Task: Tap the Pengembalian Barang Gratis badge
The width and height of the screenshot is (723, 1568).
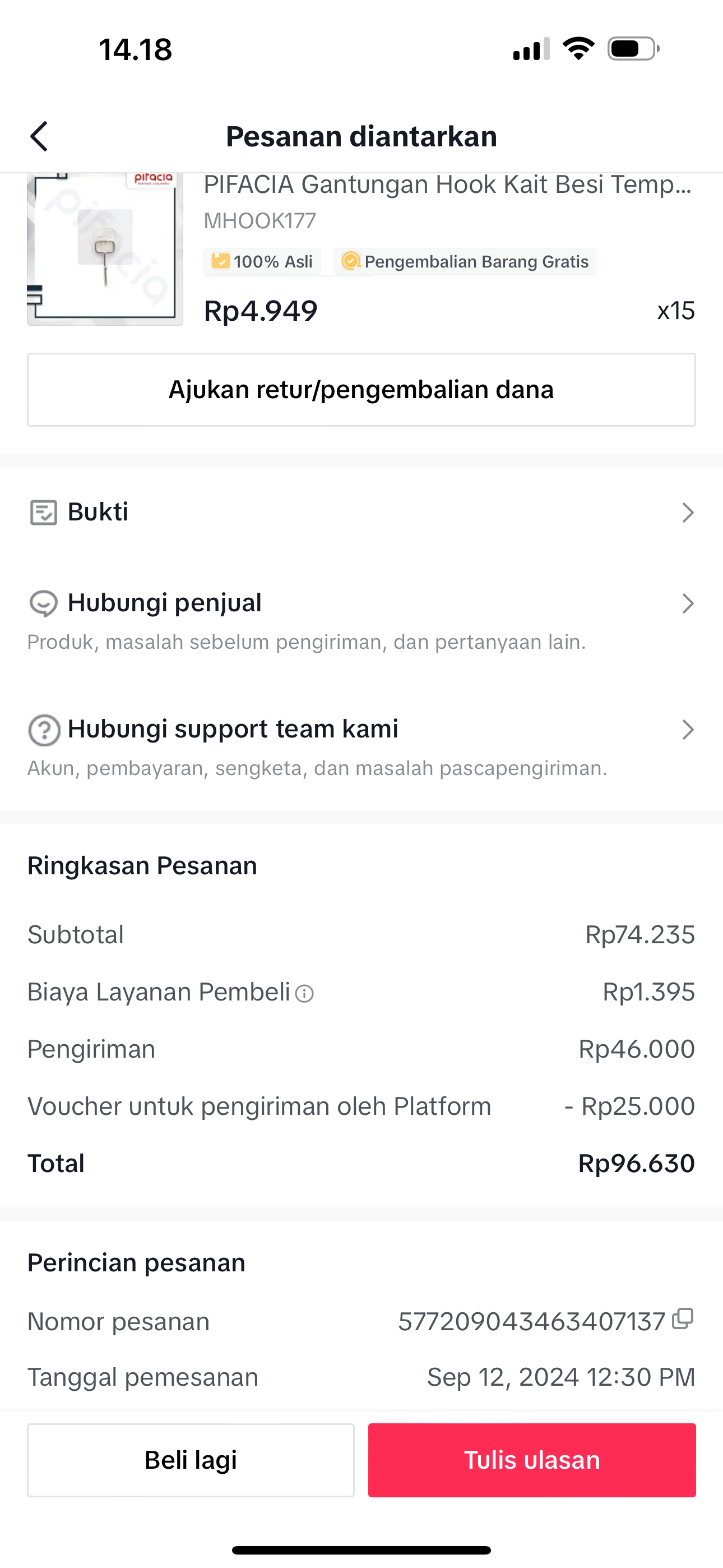Action: point(465,262)
